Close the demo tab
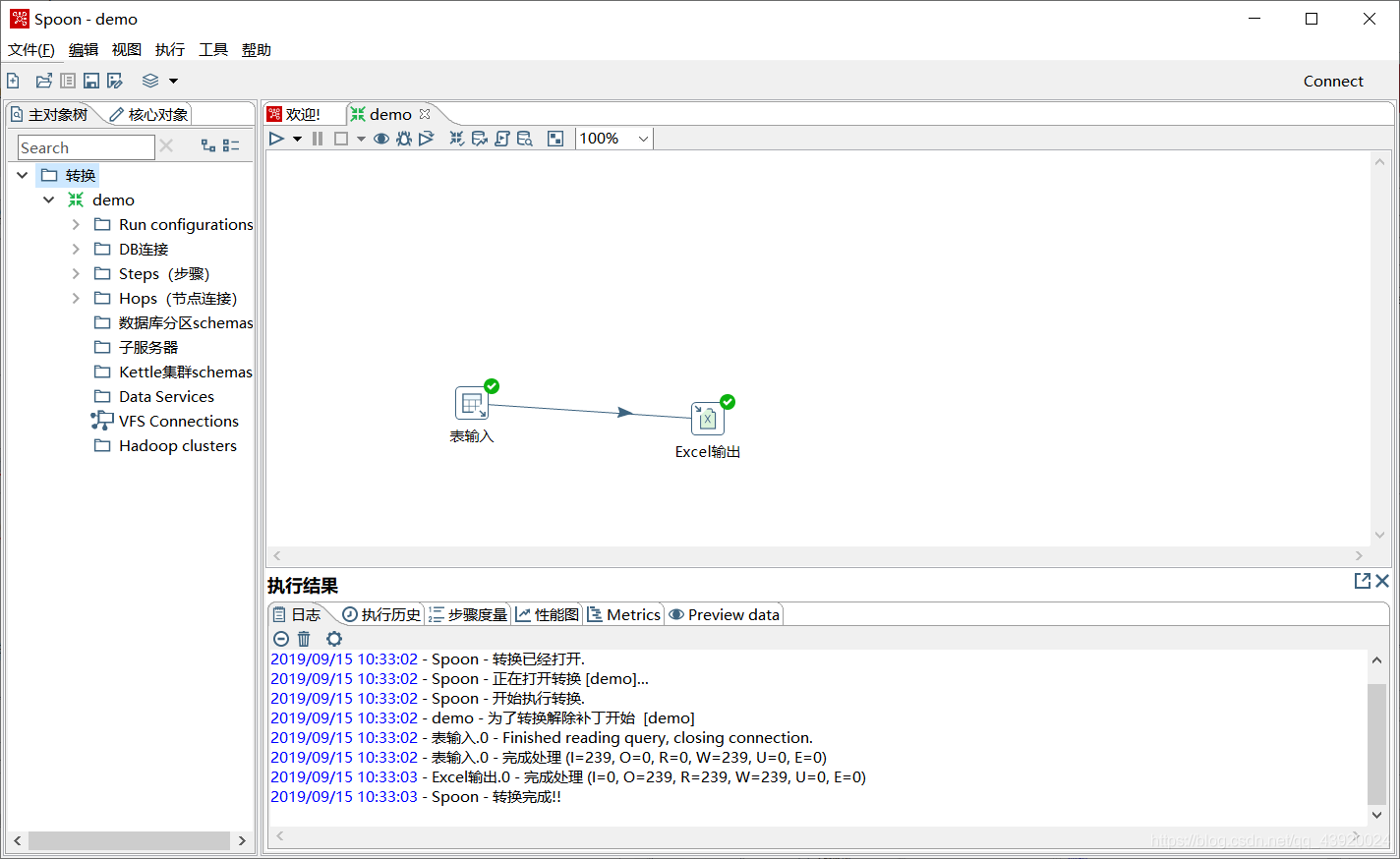Image resolution: width=1400 pixels, height=859 pixels. pos(425,114)
